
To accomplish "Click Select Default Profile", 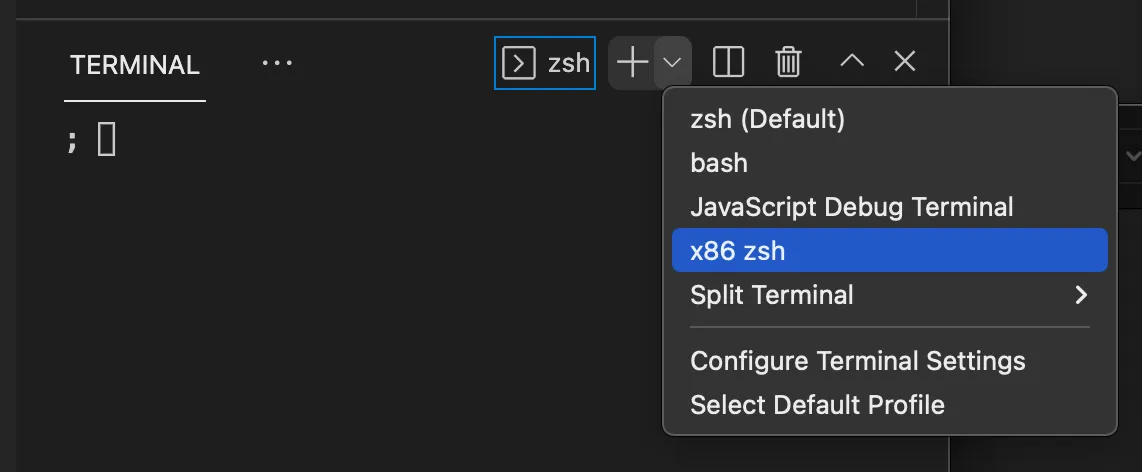I will pos(817,405).
